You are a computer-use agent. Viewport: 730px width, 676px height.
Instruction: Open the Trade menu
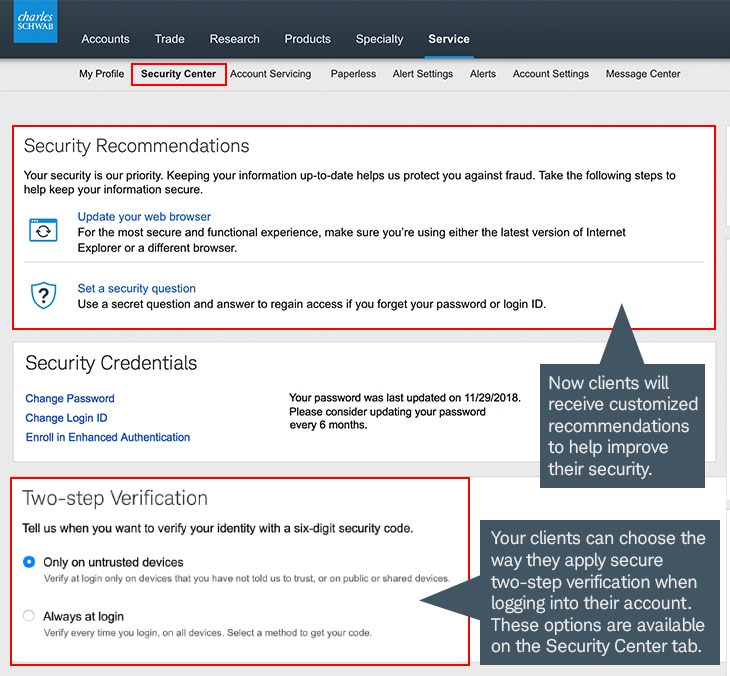[169, 39]
